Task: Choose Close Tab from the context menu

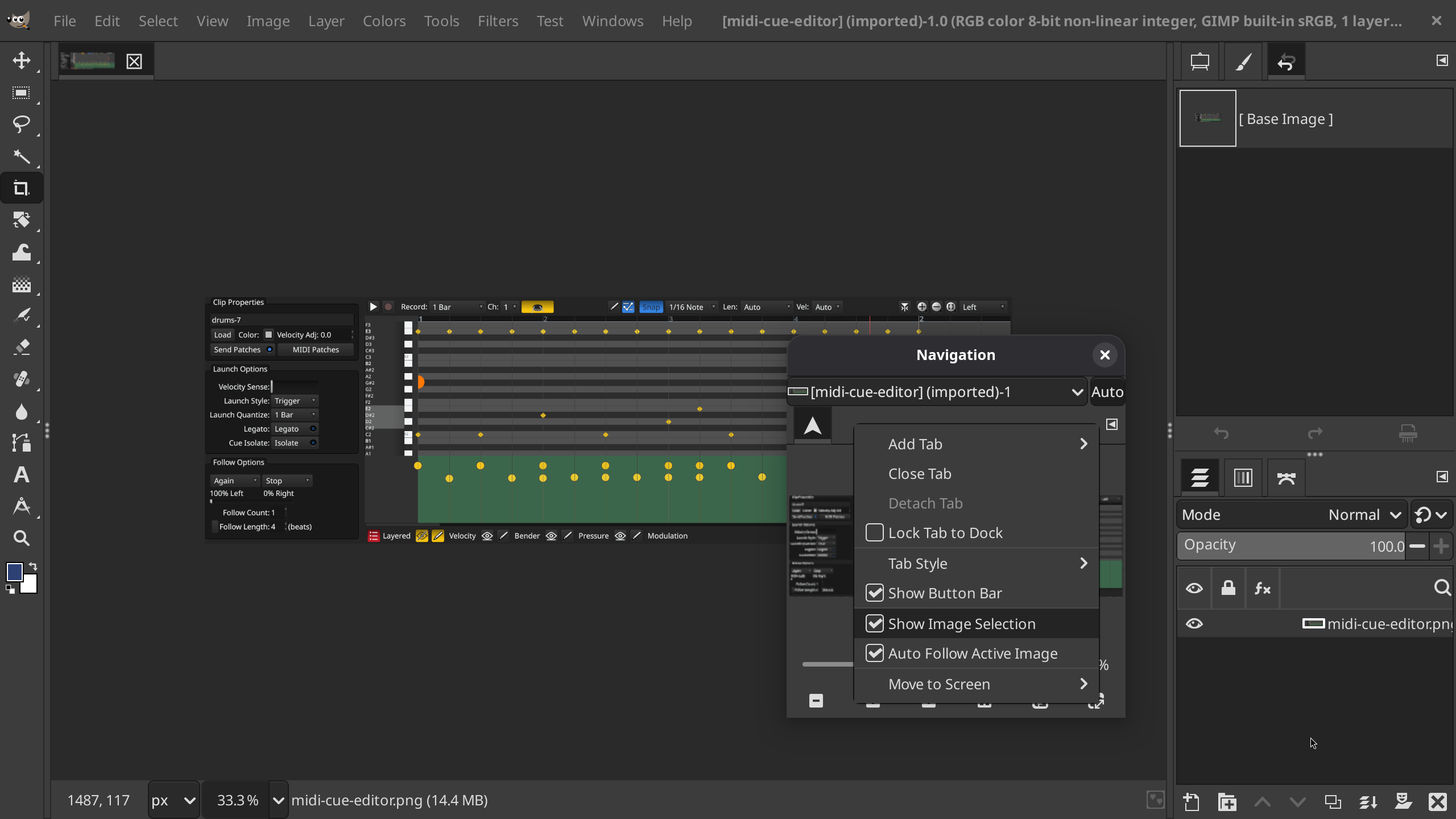Action: coord(920,474)
